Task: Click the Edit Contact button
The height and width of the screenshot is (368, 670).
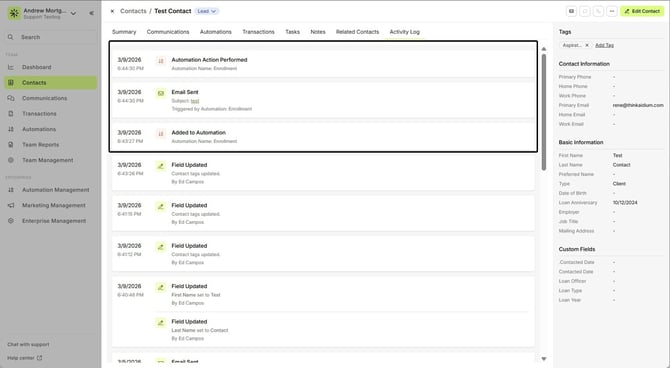Action: click(x=642, y=11)
